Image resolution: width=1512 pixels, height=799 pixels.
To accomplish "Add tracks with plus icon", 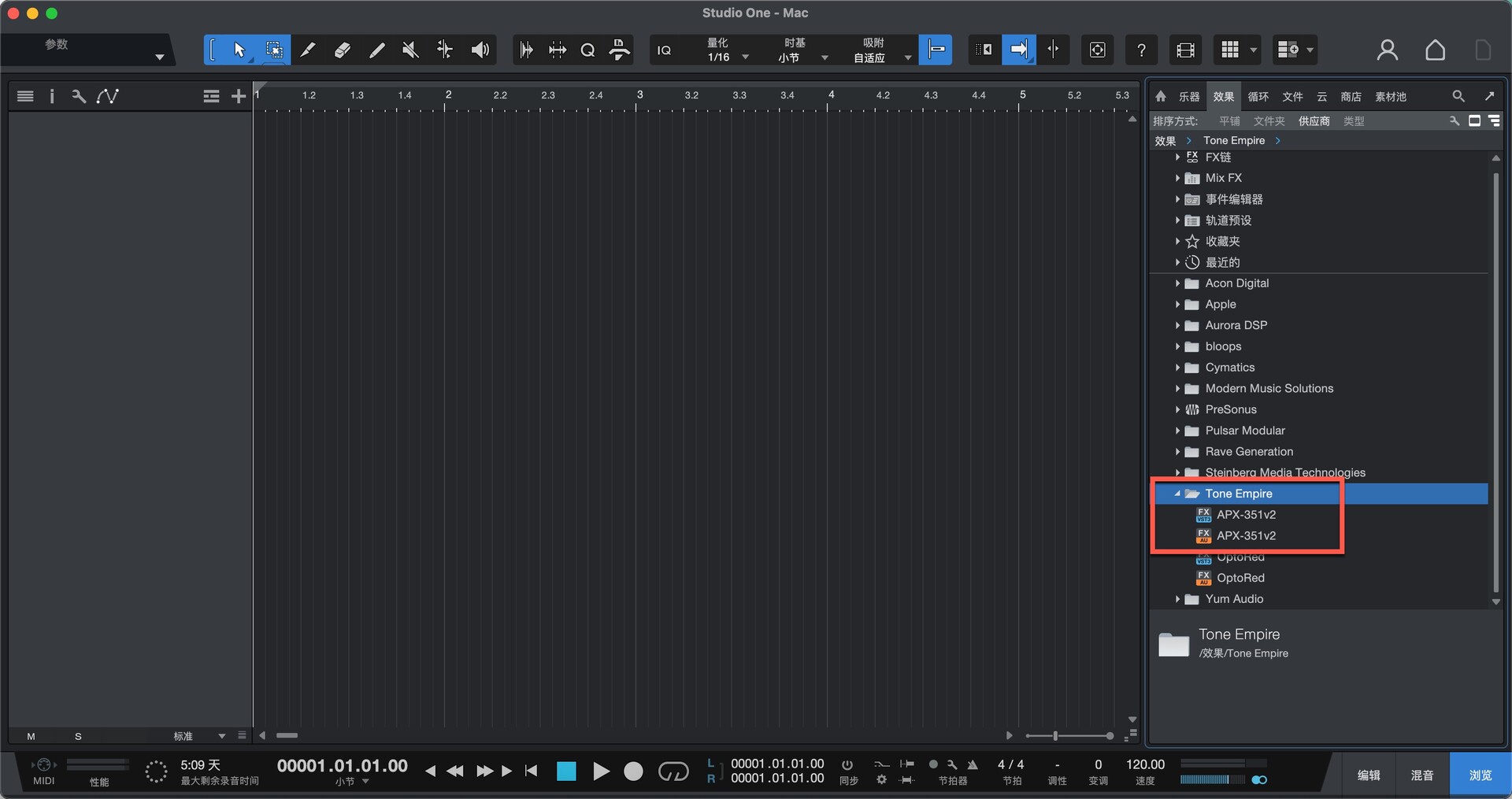I will coord(239,96).
